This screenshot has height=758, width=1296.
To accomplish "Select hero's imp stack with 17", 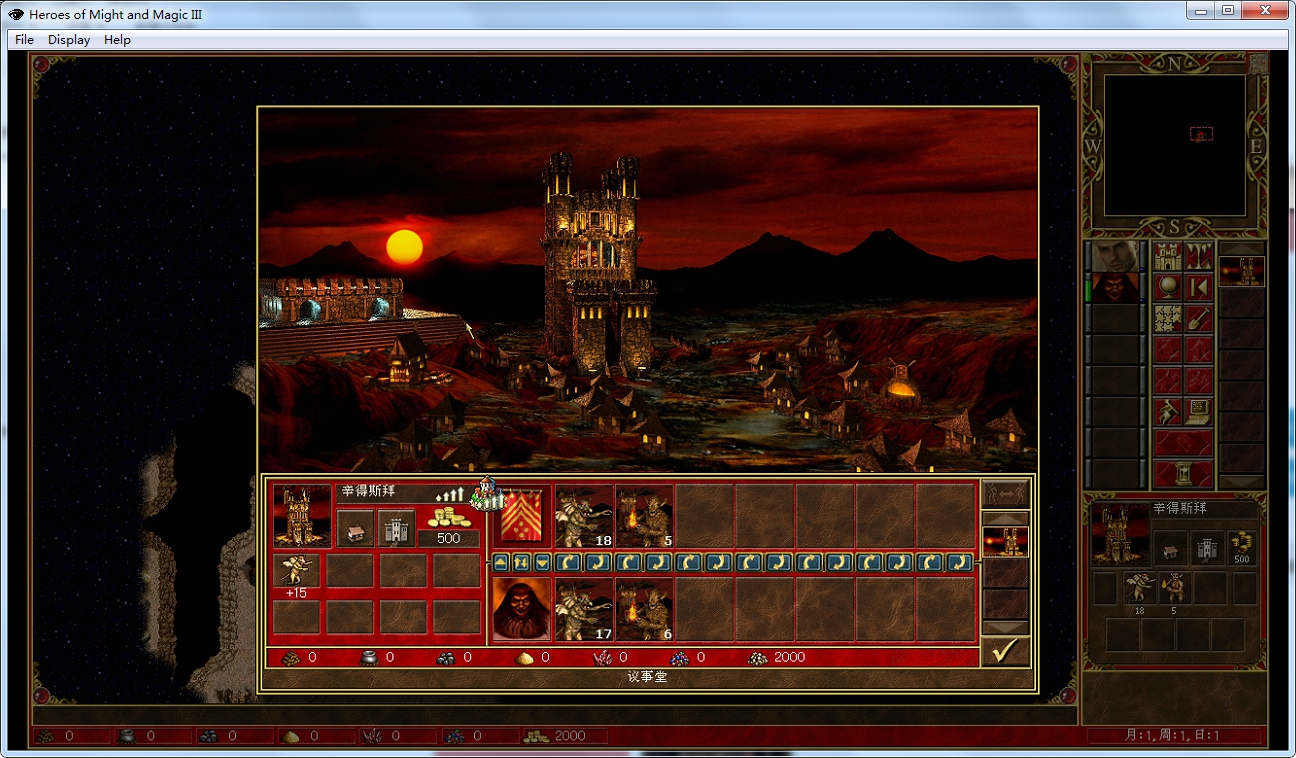I will [584, 609].
